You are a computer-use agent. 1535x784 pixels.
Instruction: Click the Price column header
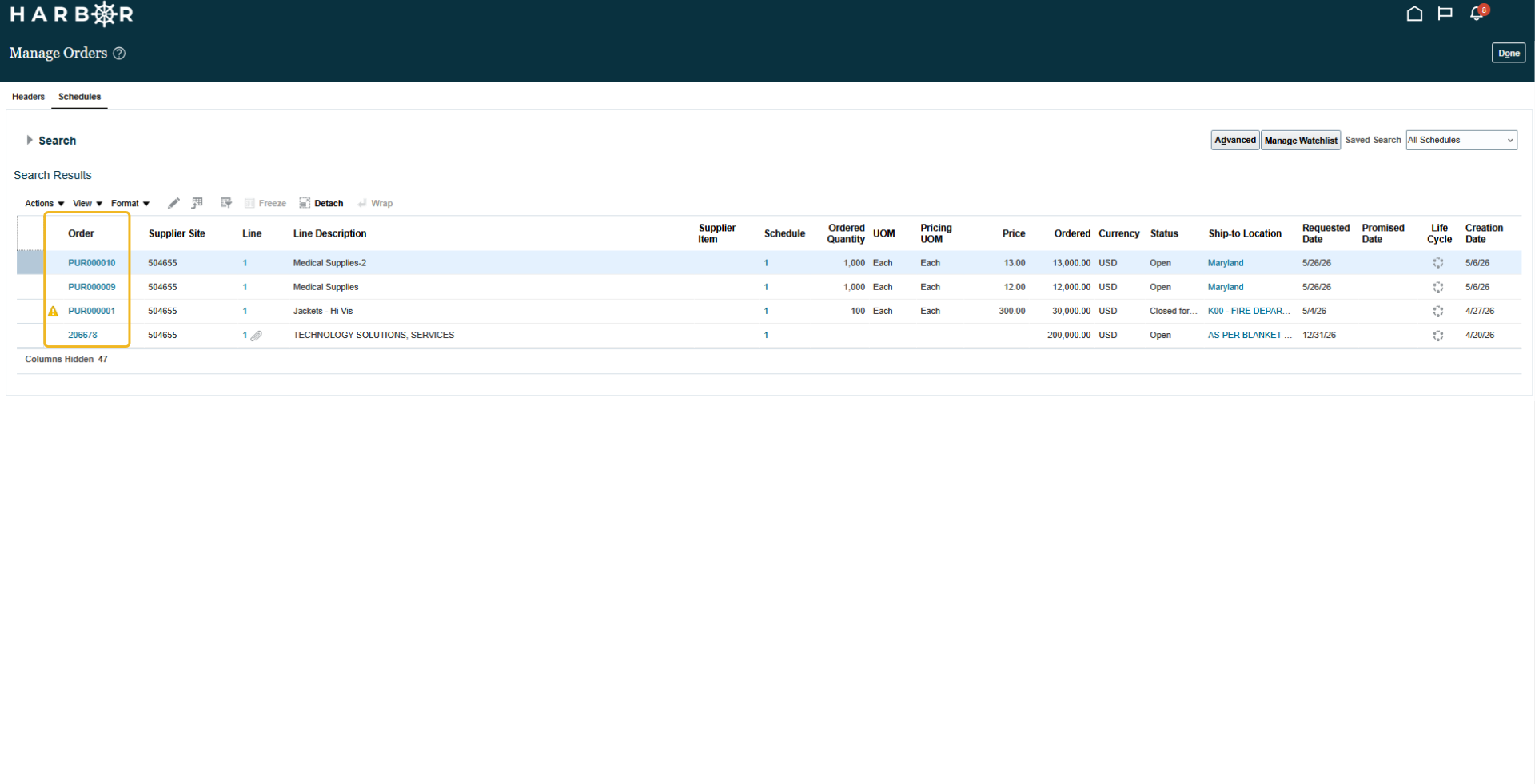(x=1014, y=234)
